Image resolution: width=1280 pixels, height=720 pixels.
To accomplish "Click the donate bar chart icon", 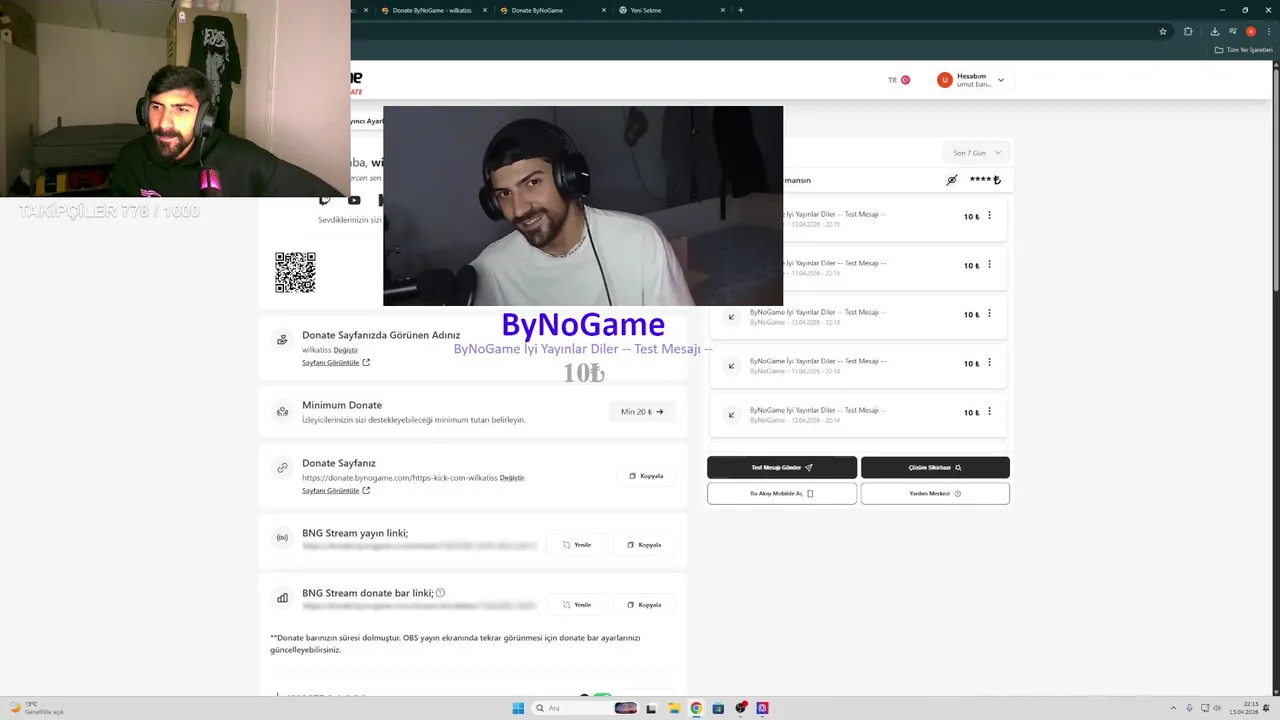I will click(282, 598).
